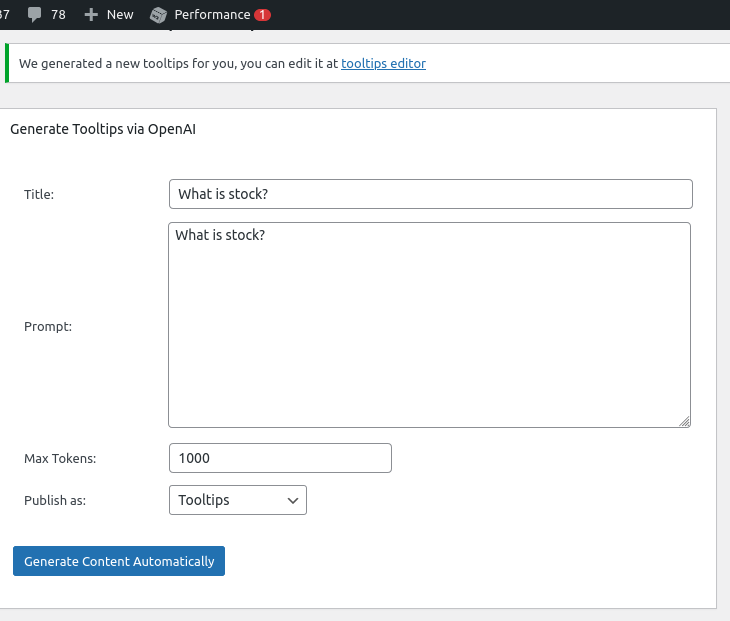Click the Performance cube icon

(x=158, y=15)
